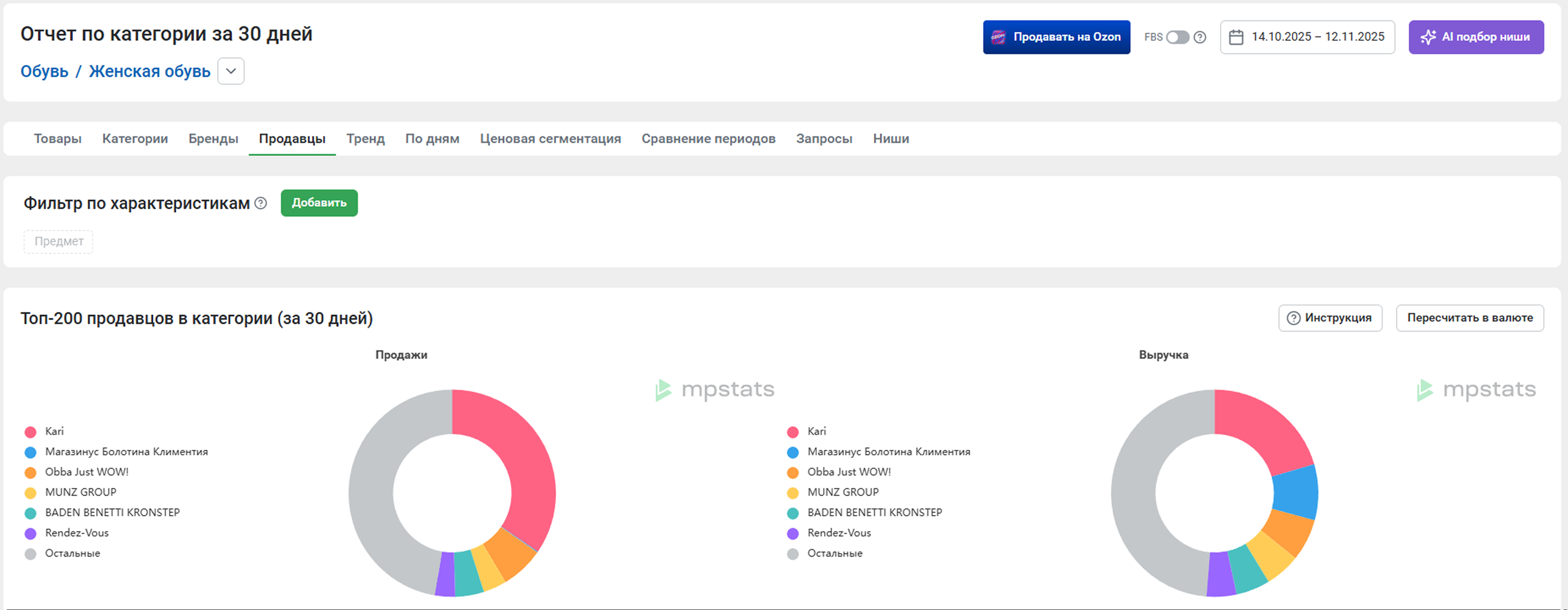Click the FBS help question-mark icon

point(1200,37)
